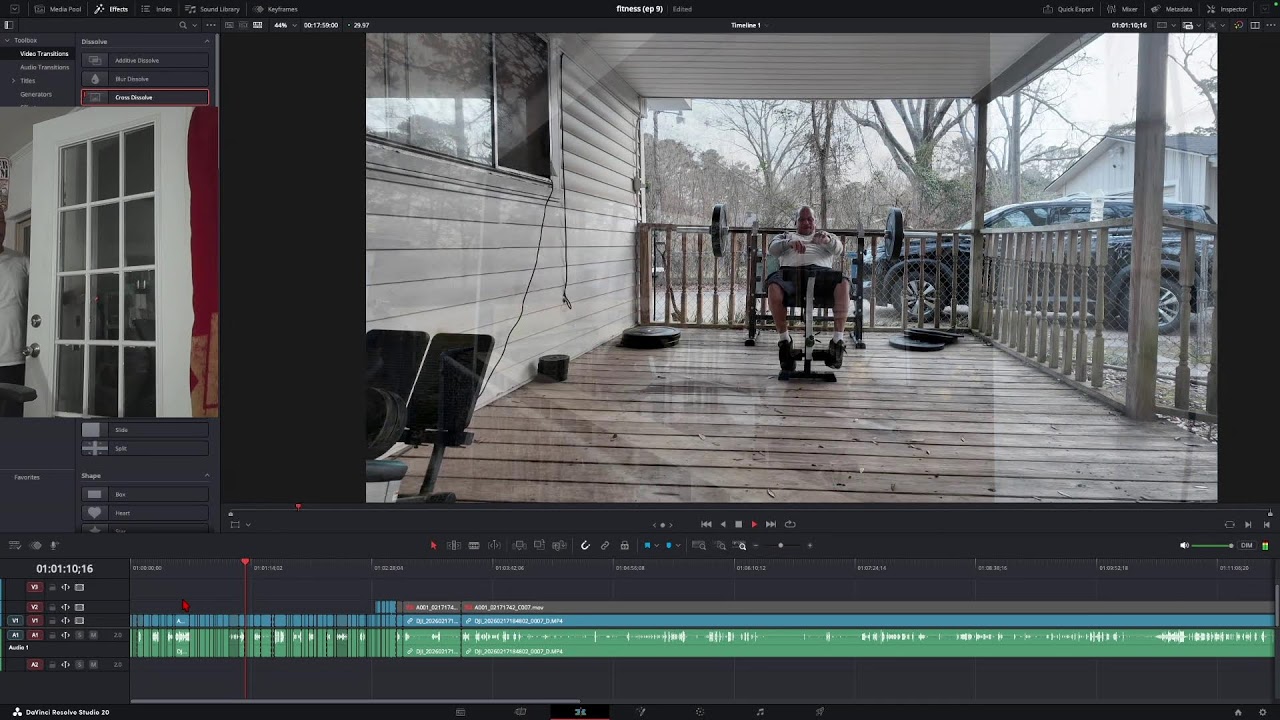Open the Inspector panel
Screen dimensions: 1280x720
click(x=1227, y=9)
